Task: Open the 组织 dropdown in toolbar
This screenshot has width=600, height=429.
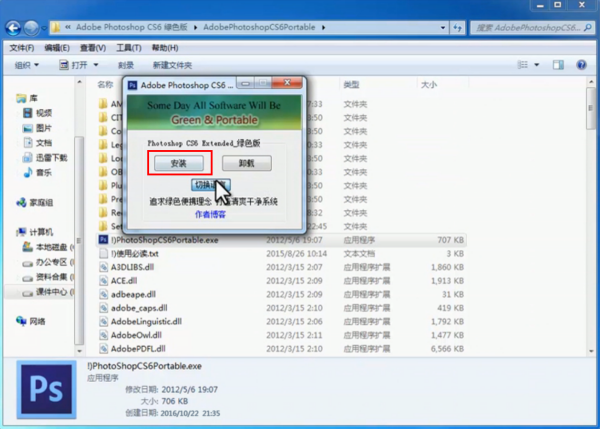Action: point(27,65)
